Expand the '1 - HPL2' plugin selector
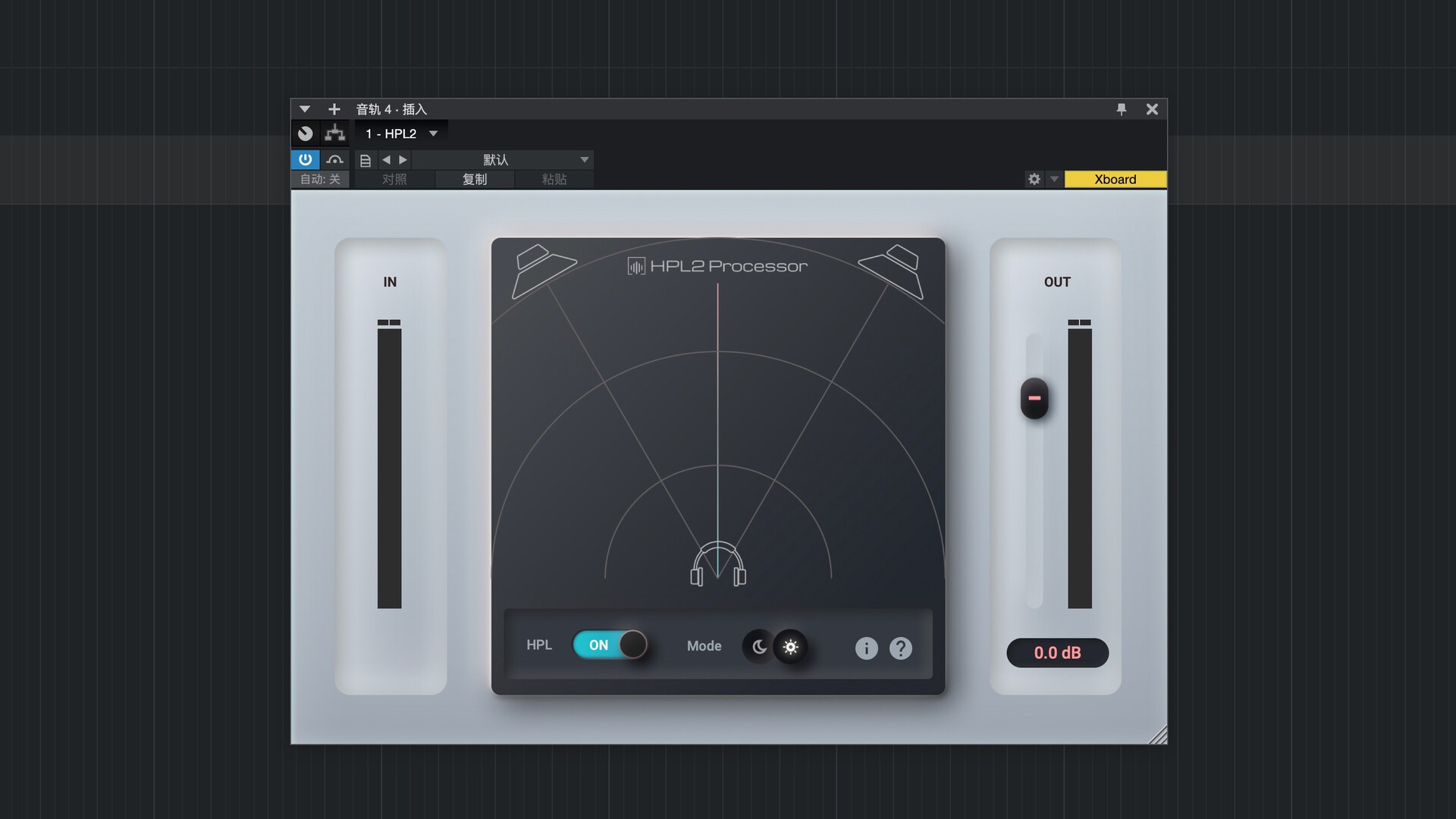This screenshot has height=819, width=1456. click(401, 133)
